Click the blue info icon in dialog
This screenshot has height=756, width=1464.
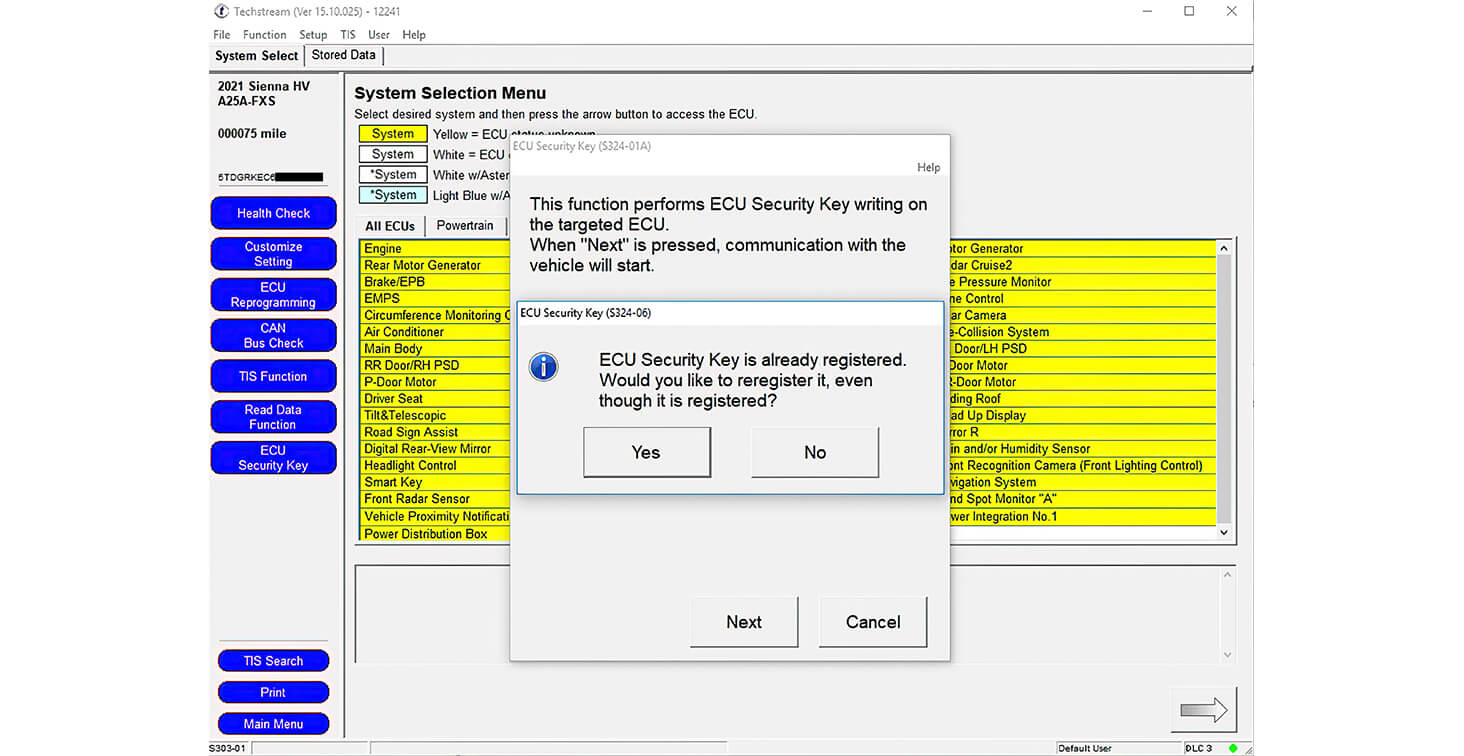(543, 367)
